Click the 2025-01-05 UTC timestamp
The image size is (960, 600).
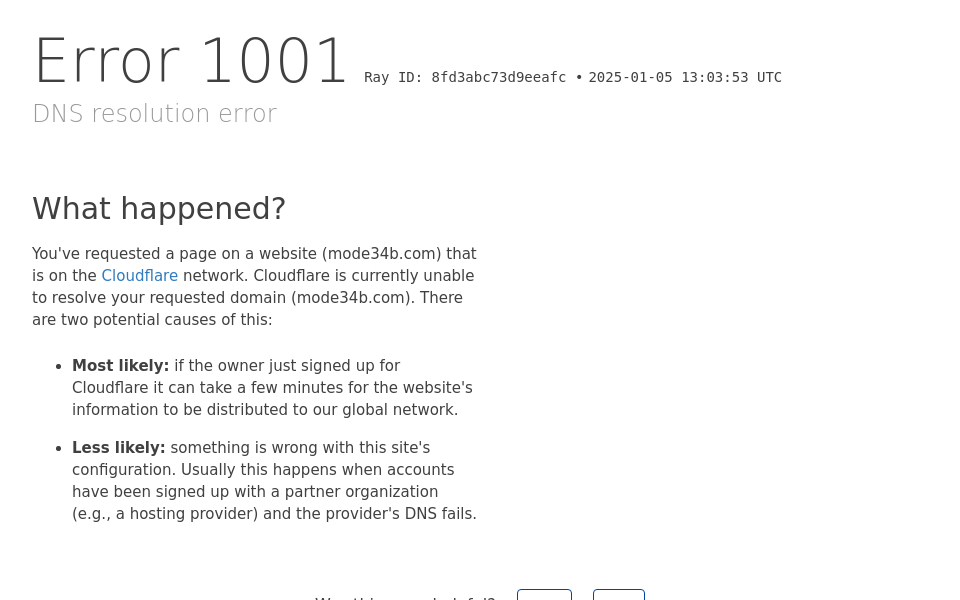tap(685, 78)
